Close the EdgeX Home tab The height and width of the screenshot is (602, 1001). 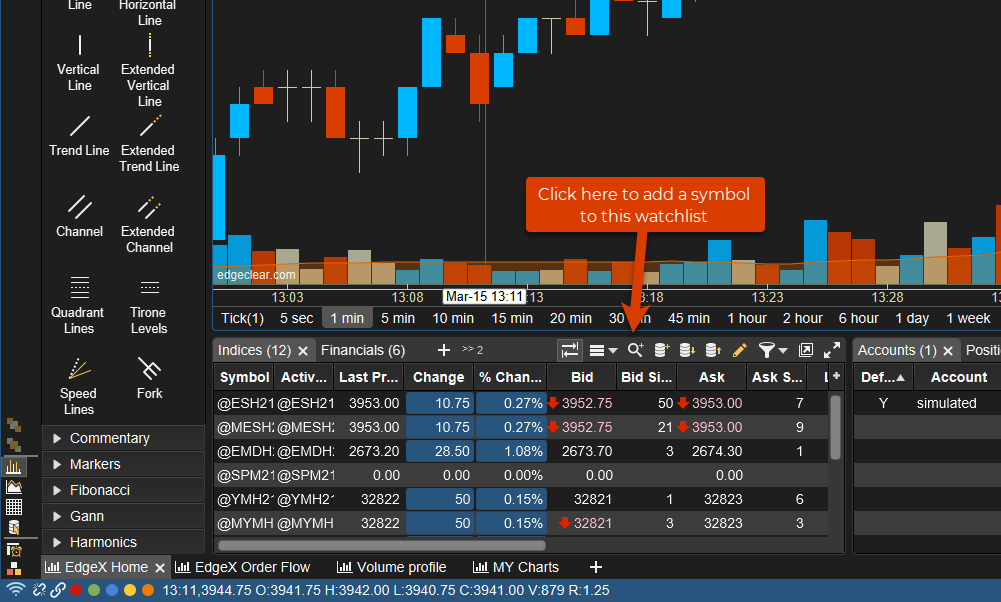click(x=160, y=568)
